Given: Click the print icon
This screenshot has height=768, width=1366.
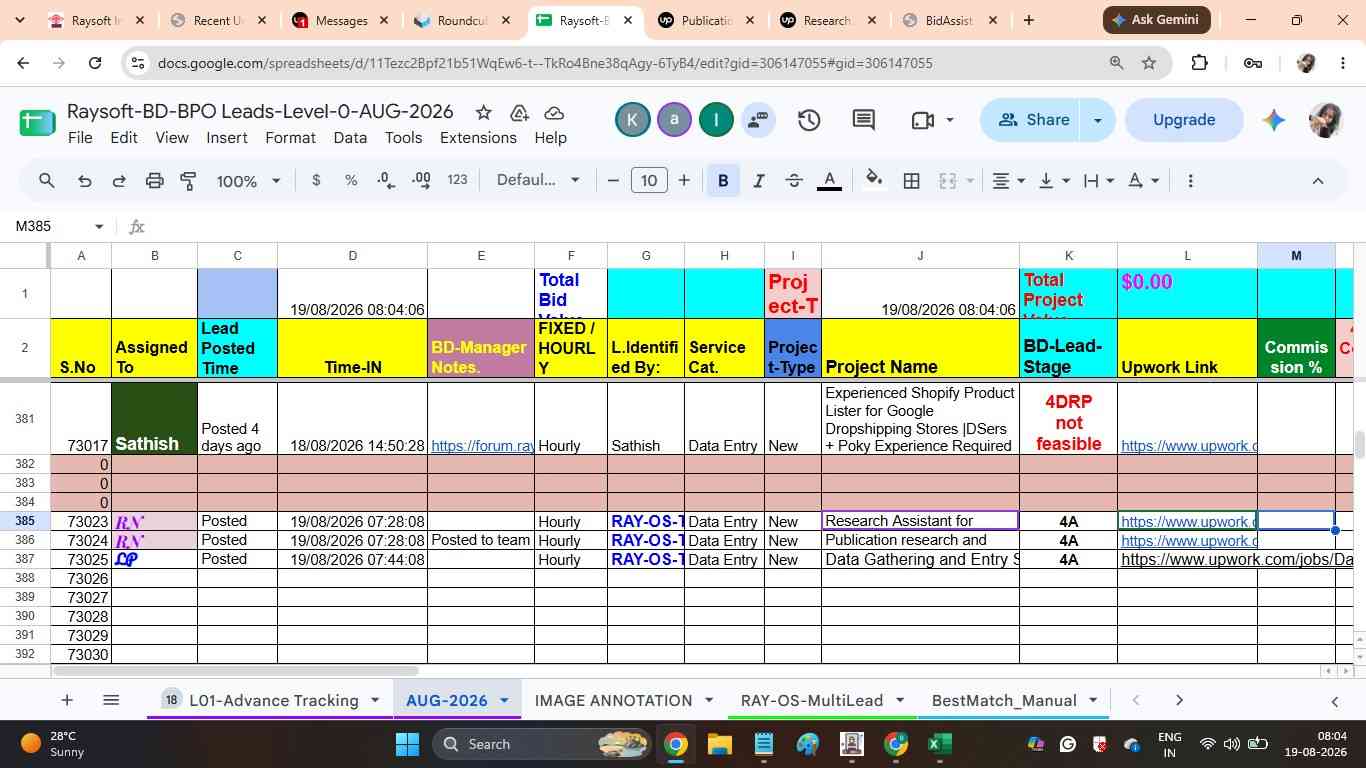Looking at the screenshot, I should (154, 181).
